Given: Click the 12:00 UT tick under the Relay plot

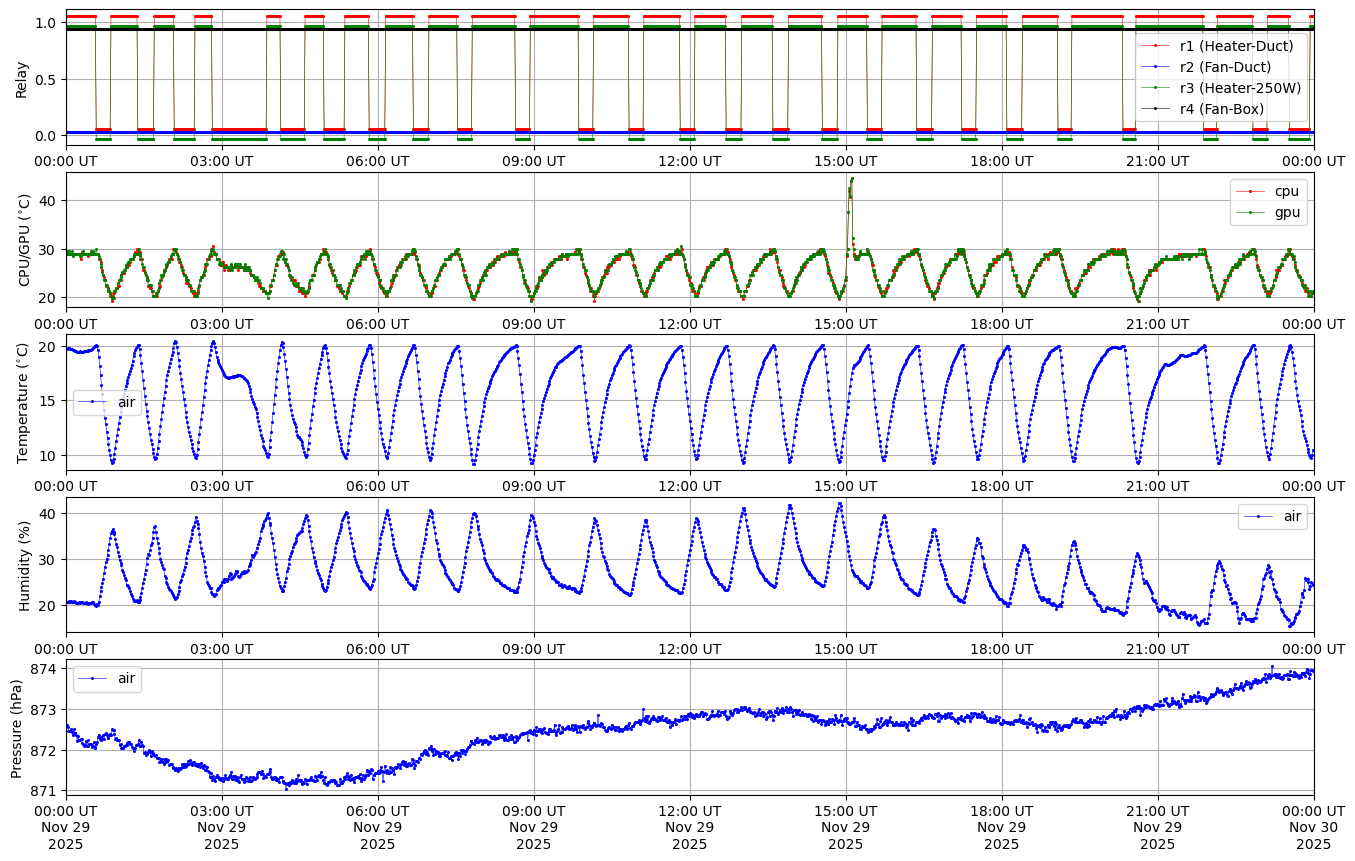Looking at the screenshot, I should pyautogui.click(x=690, y=161).
